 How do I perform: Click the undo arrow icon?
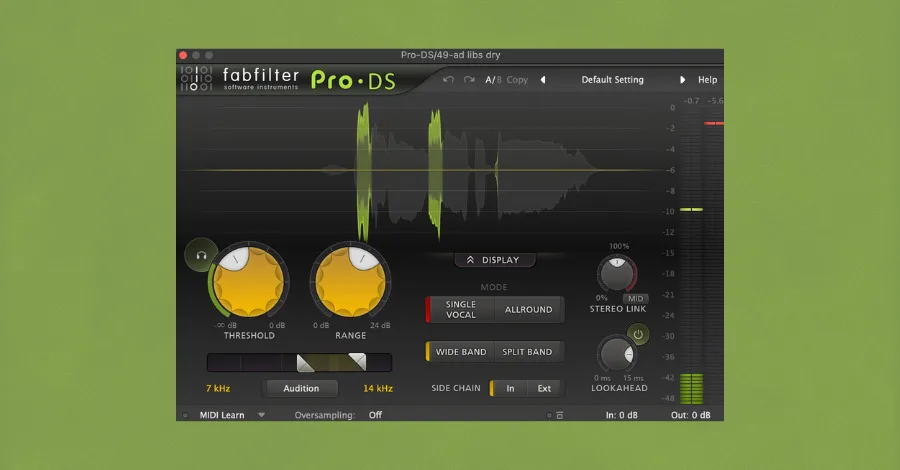[x=448, y=80]
